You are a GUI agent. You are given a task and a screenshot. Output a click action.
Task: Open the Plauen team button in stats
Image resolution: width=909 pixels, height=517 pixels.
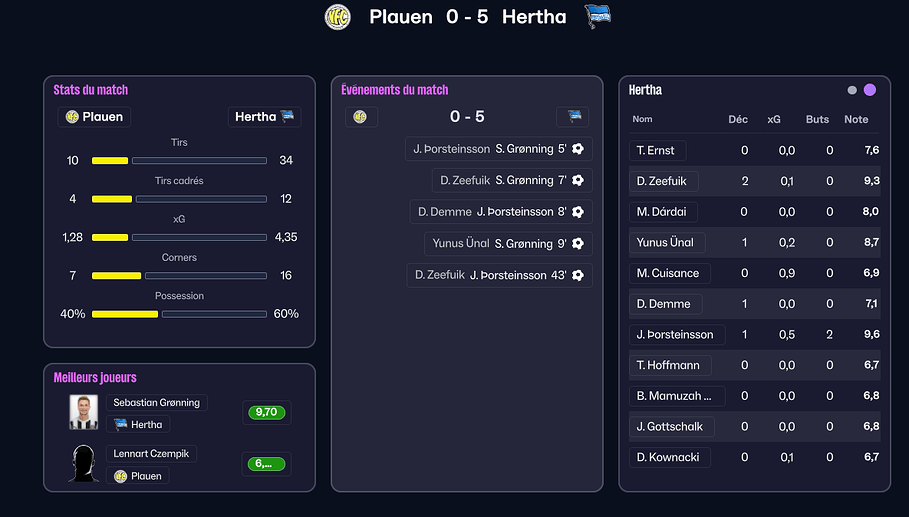[94, 117]
